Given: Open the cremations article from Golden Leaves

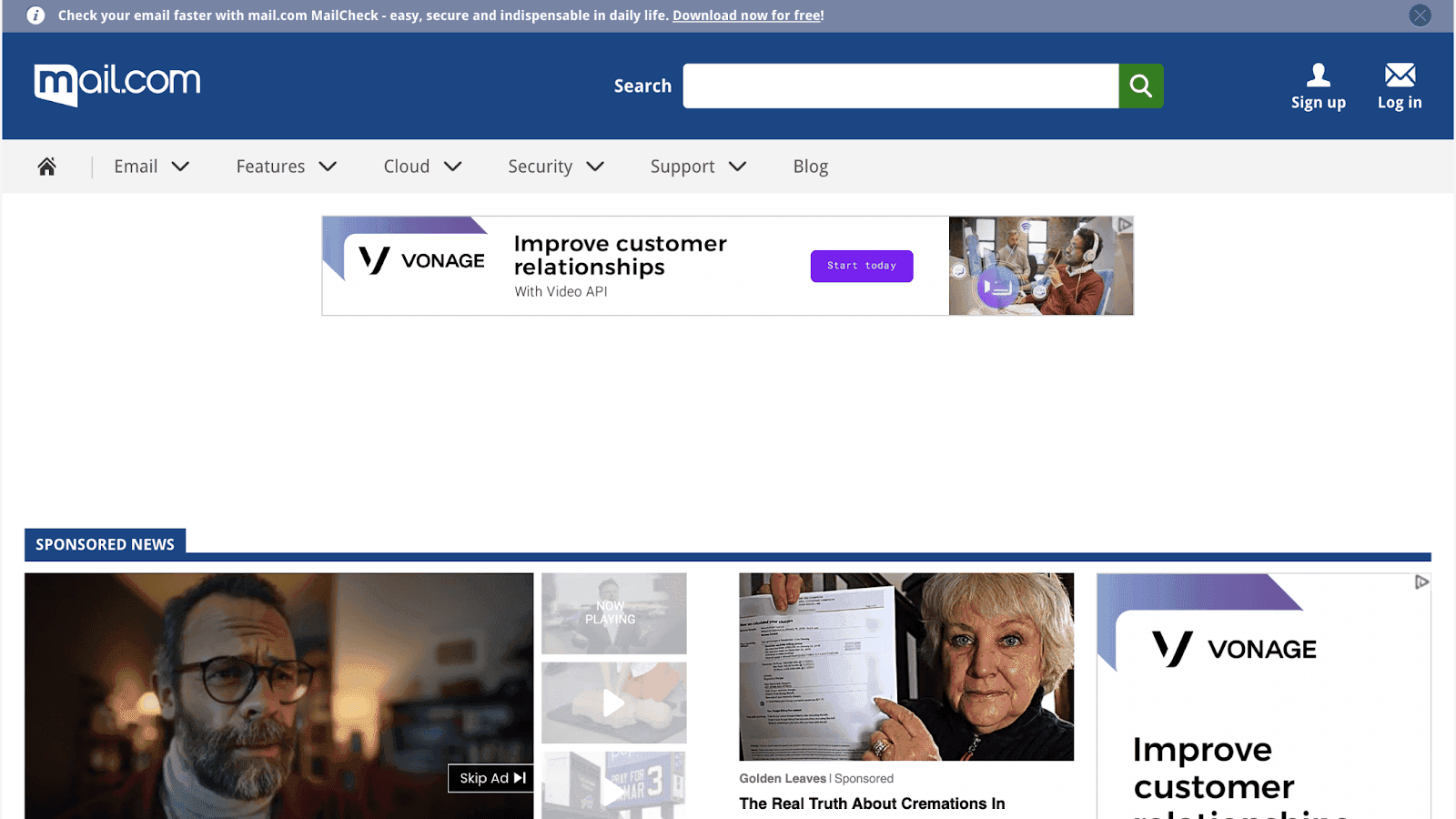Looking at the screenshot, I should click(871, 804).
